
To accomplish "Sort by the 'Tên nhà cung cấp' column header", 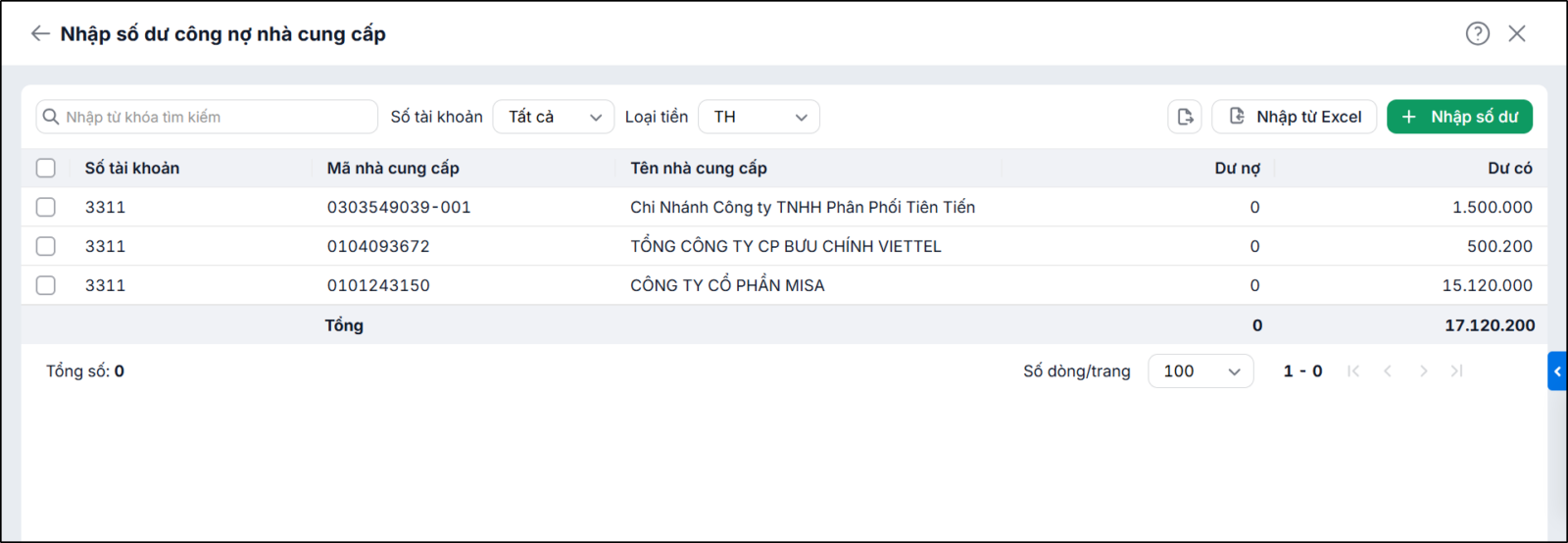I will click(699, 168).
